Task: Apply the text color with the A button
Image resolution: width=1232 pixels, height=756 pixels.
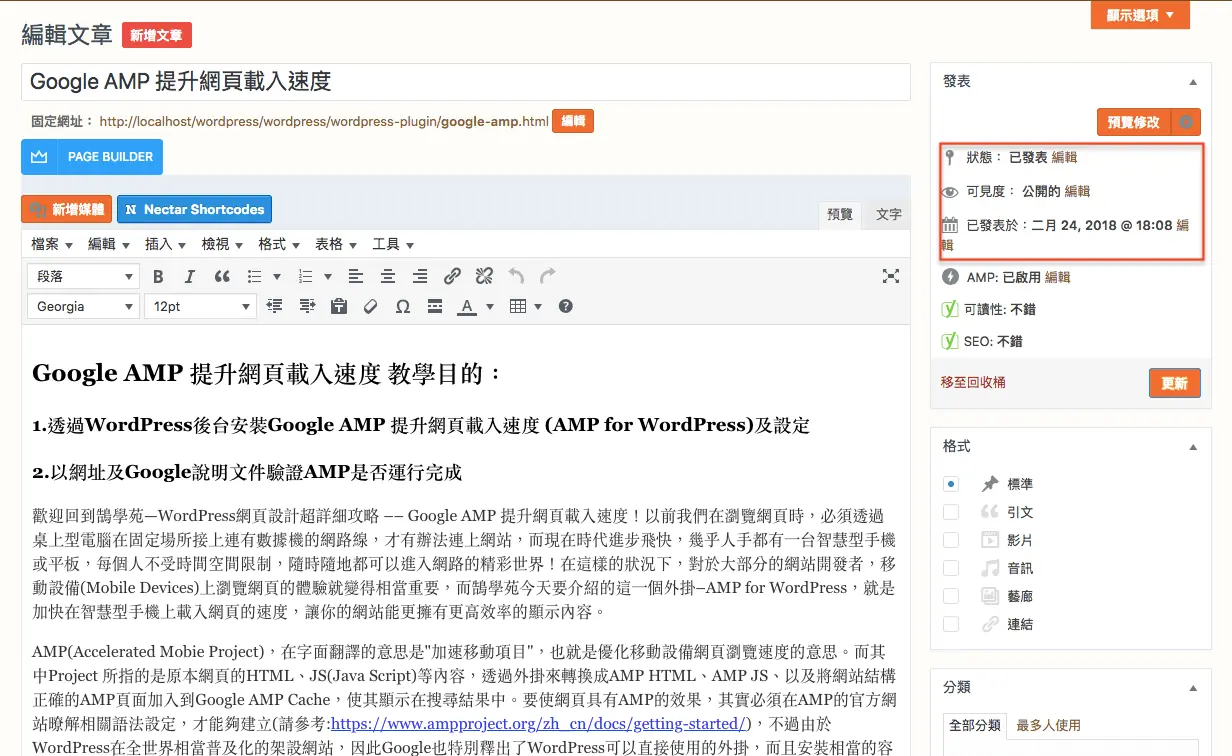Action: (466, 307)
